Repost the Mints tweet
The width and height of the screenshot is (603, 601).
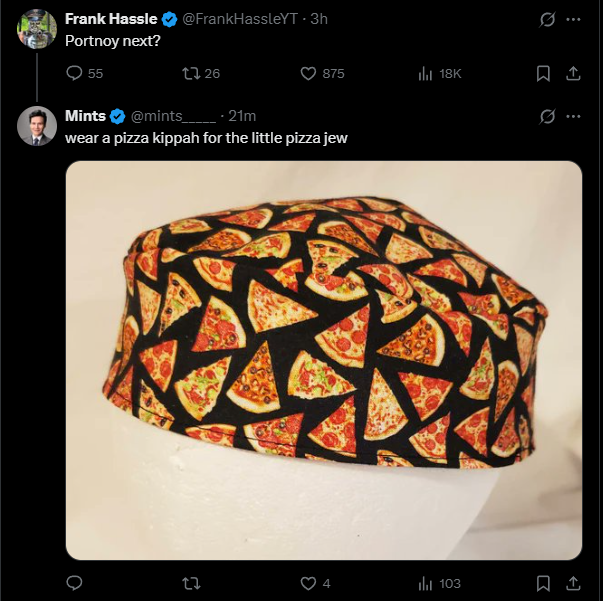coord(189,583)
